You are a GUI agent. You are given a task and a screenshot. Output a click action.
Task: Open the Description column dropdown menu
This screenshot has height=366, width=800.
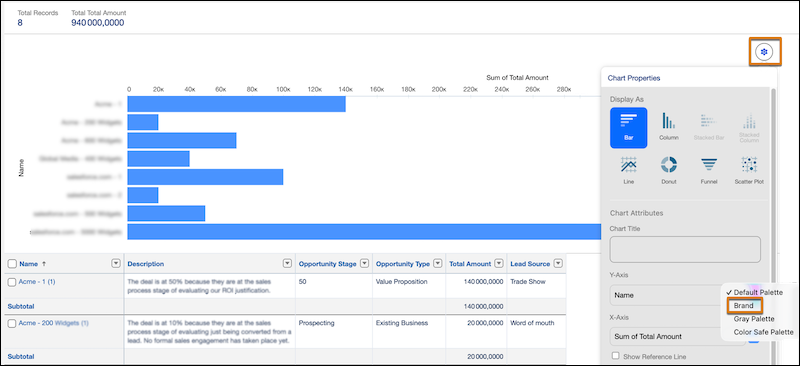[287, 263]
